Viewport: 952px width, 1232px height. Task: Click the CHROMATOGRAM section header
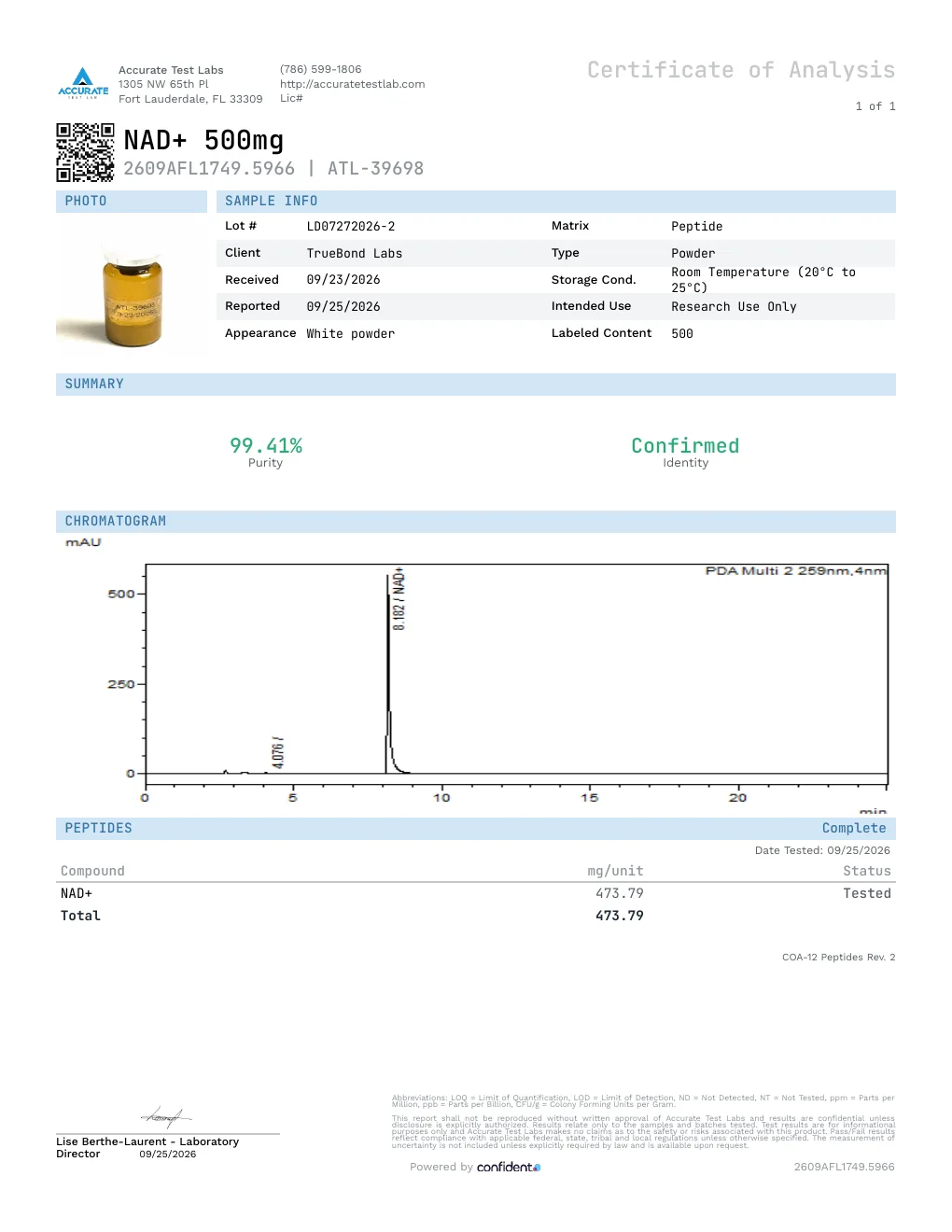pyautogui.click(x=476, y=522)
